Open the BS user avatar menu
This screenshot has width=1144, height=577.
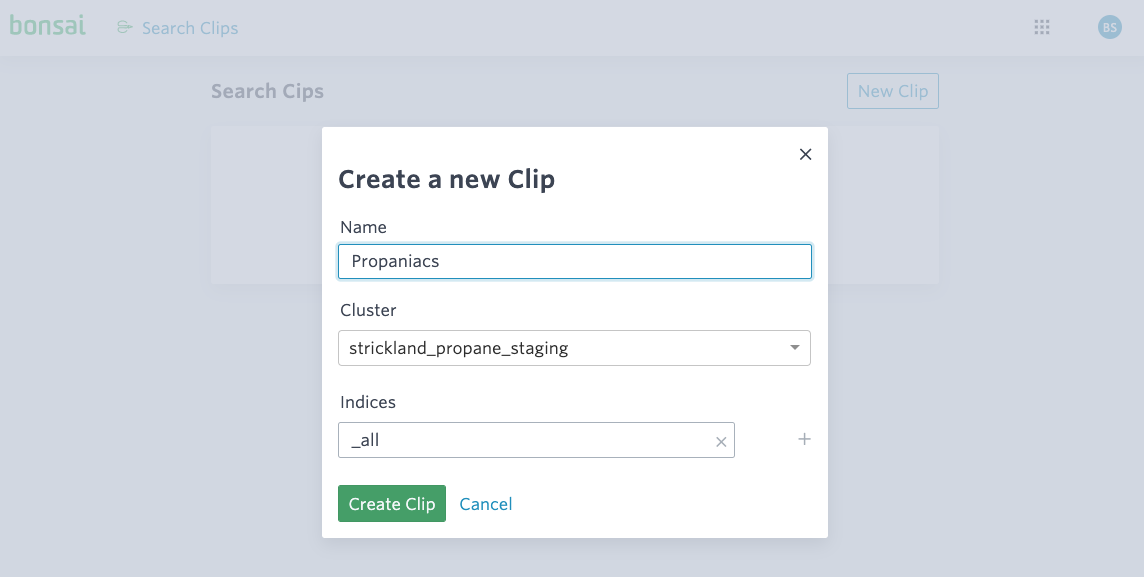tap(1109, 27)
